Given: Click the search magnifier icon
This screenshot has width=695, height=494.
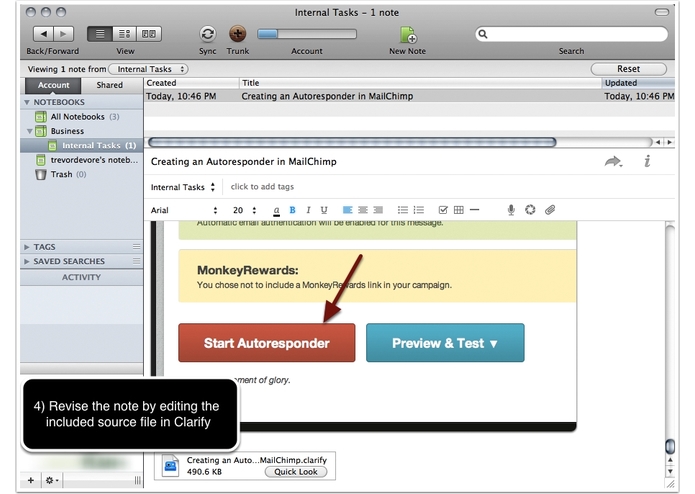Looking at the screenshot, I should pyautogui.click(x=483, y=34).
